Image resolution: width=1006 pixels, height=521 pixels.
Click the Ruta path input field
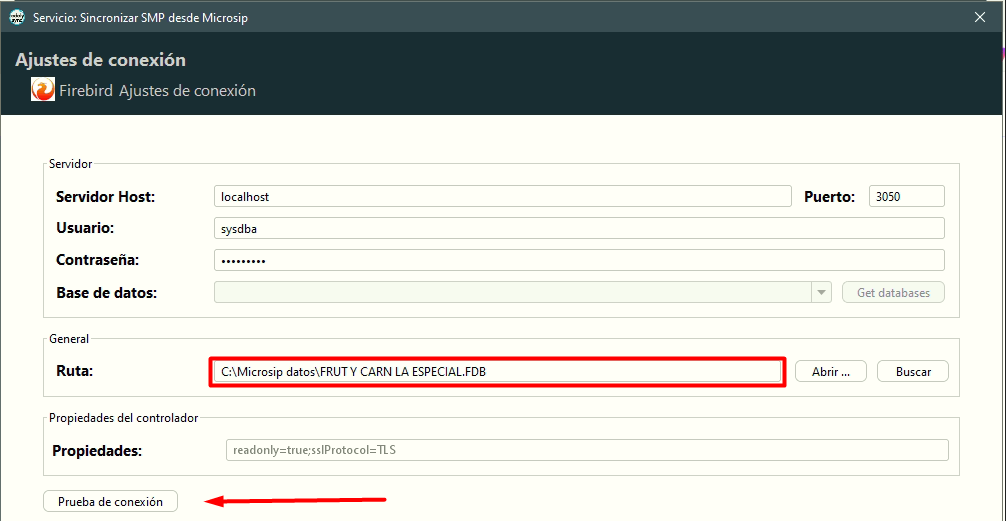(498, 371)
